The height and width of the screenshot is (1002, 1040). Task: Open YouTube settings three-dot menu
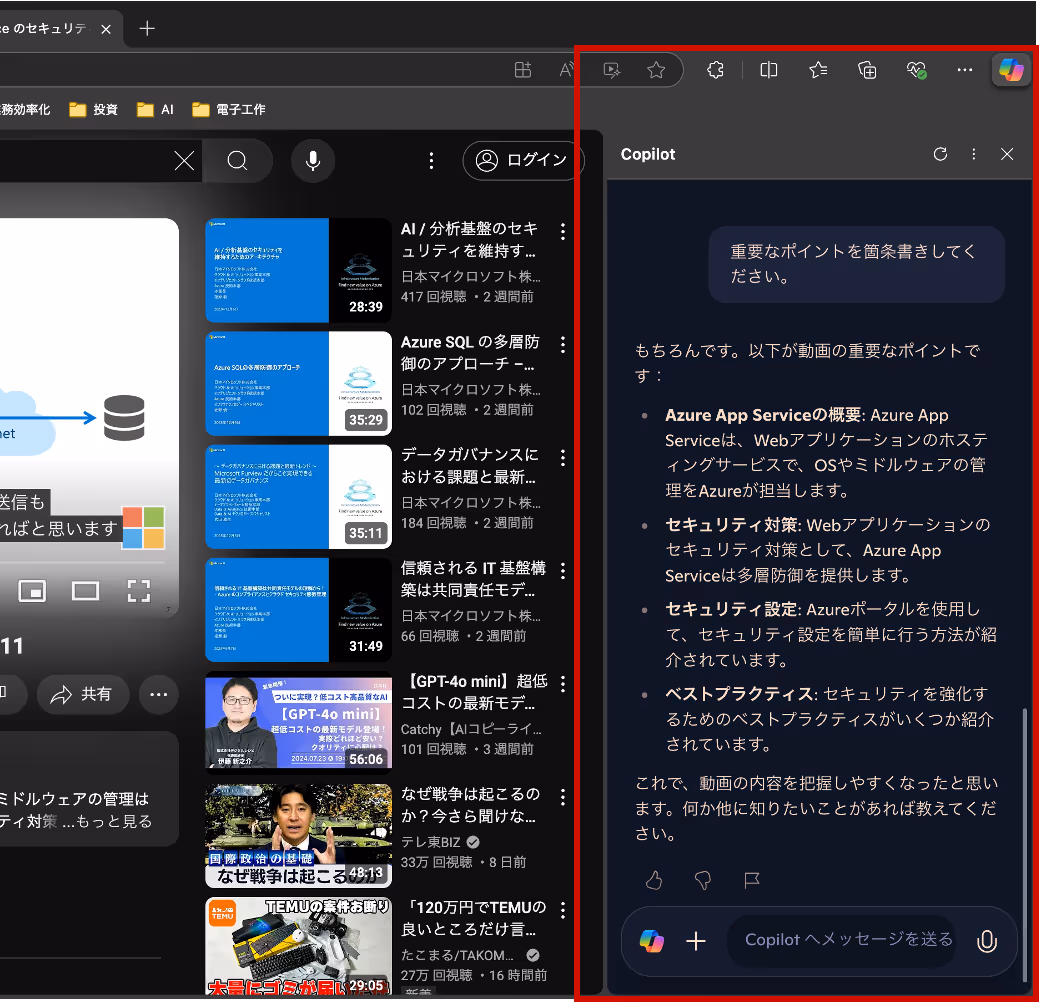click(431, 160)
